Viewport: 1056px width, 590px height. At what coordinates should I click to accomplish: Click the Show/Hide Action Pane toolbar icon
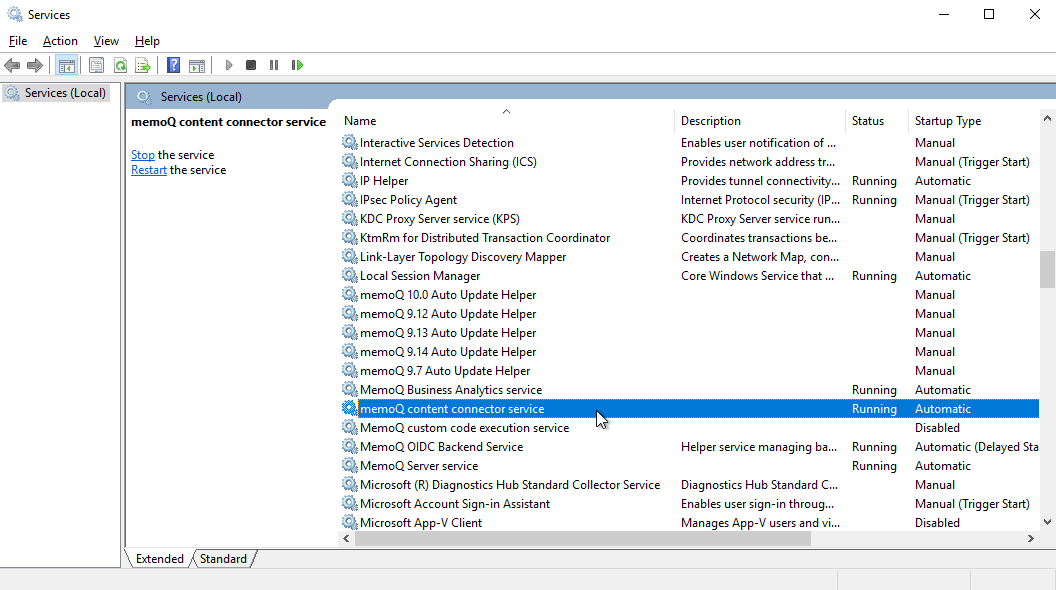197,65
